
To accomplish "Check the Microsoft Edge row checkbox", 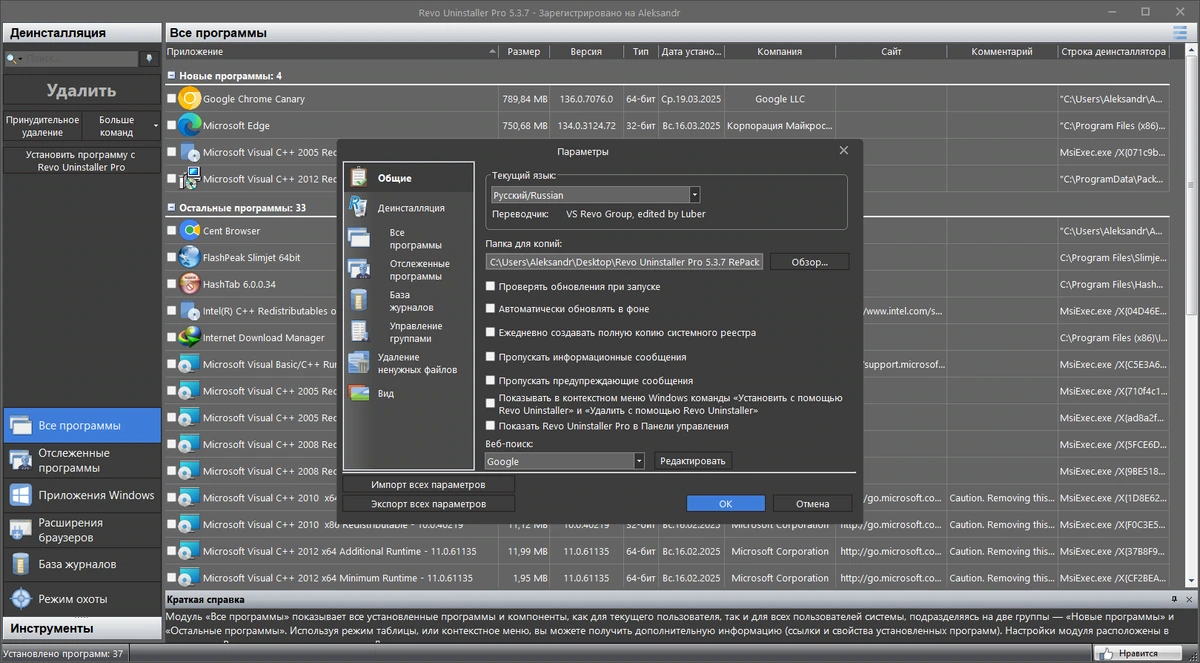I will [x=172, y=126].
